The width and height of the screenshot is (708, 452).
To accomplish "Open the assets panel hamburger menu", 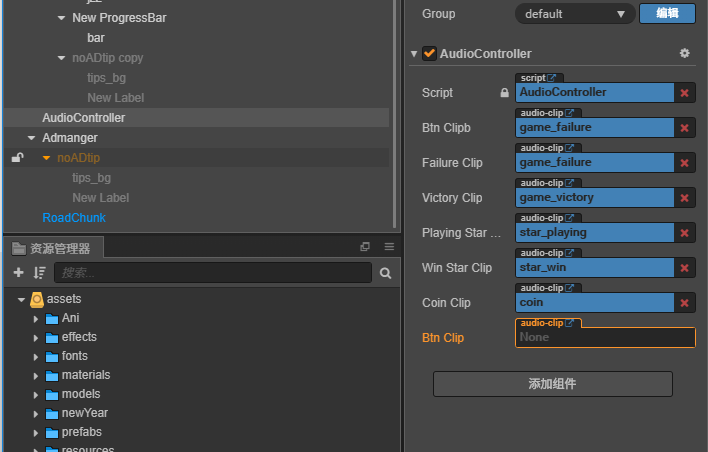I will click(389, 247).
